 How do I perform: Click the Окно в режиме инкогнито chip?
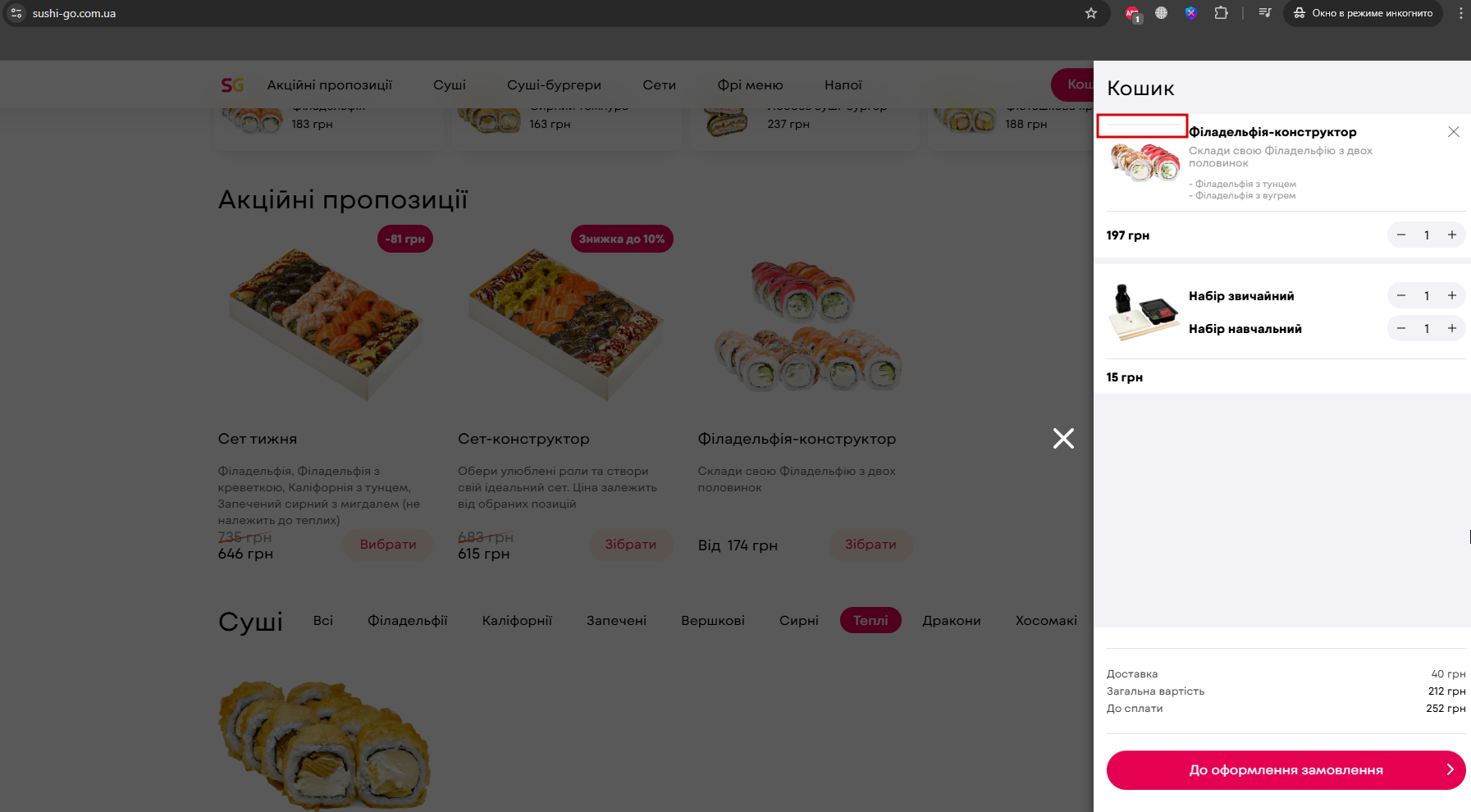click(1363, 13)
